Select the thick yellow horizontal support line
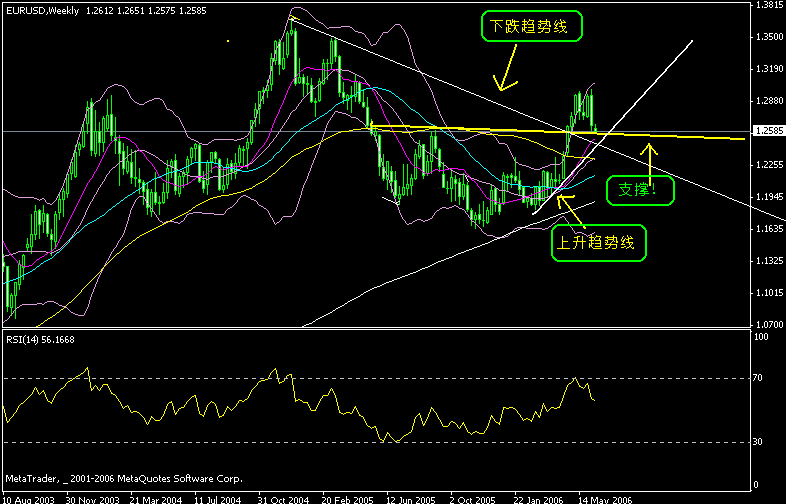The width and height of the screenshot is (786, 504). coord(557,132)
